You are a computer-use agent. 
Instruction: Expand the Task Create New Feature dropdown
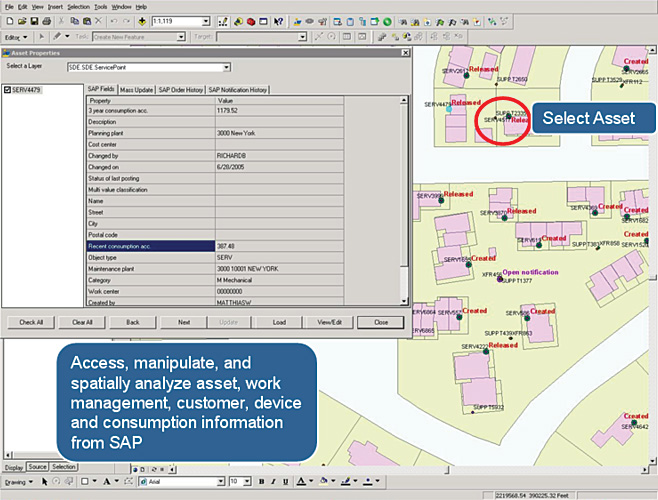pos(180,37)
